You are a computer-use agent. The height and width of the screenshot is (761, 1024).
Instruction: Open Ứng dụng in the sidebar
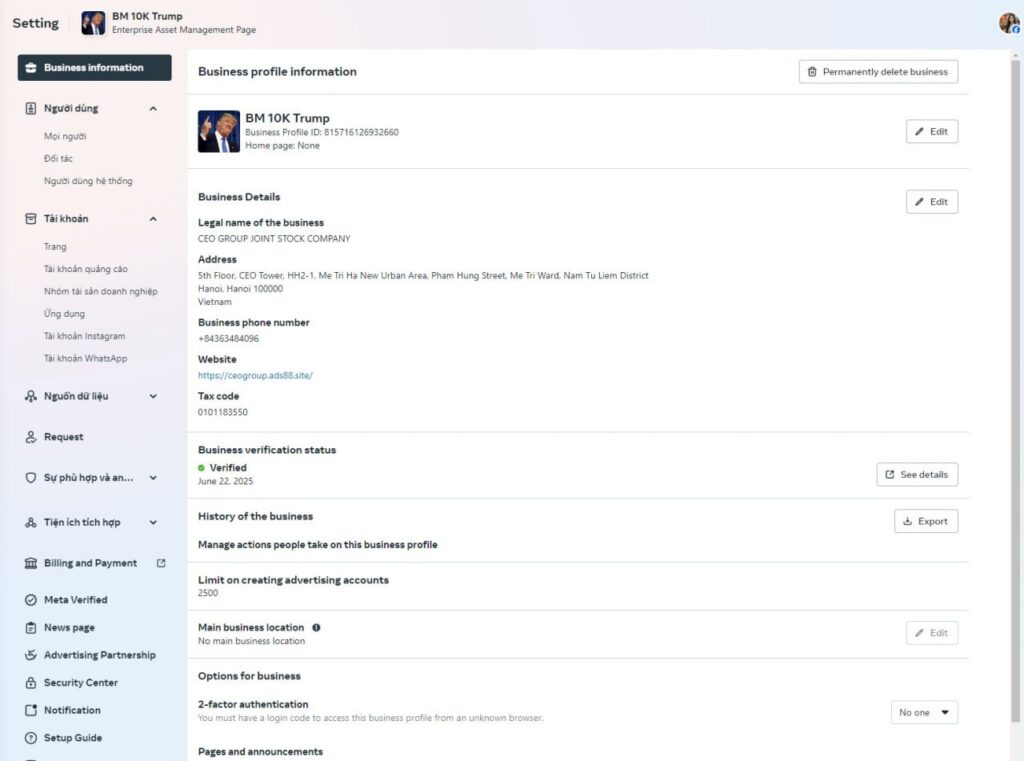(64, 314)
